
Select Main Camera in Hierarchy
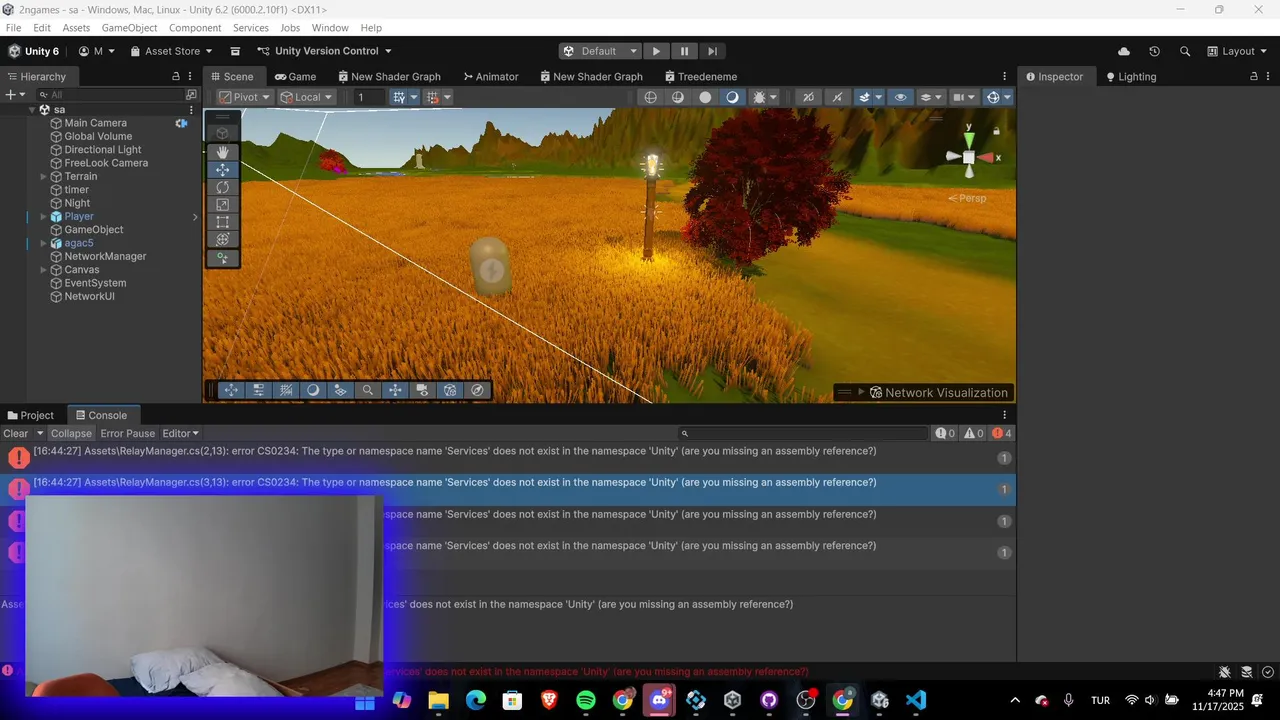pos(95,123)
